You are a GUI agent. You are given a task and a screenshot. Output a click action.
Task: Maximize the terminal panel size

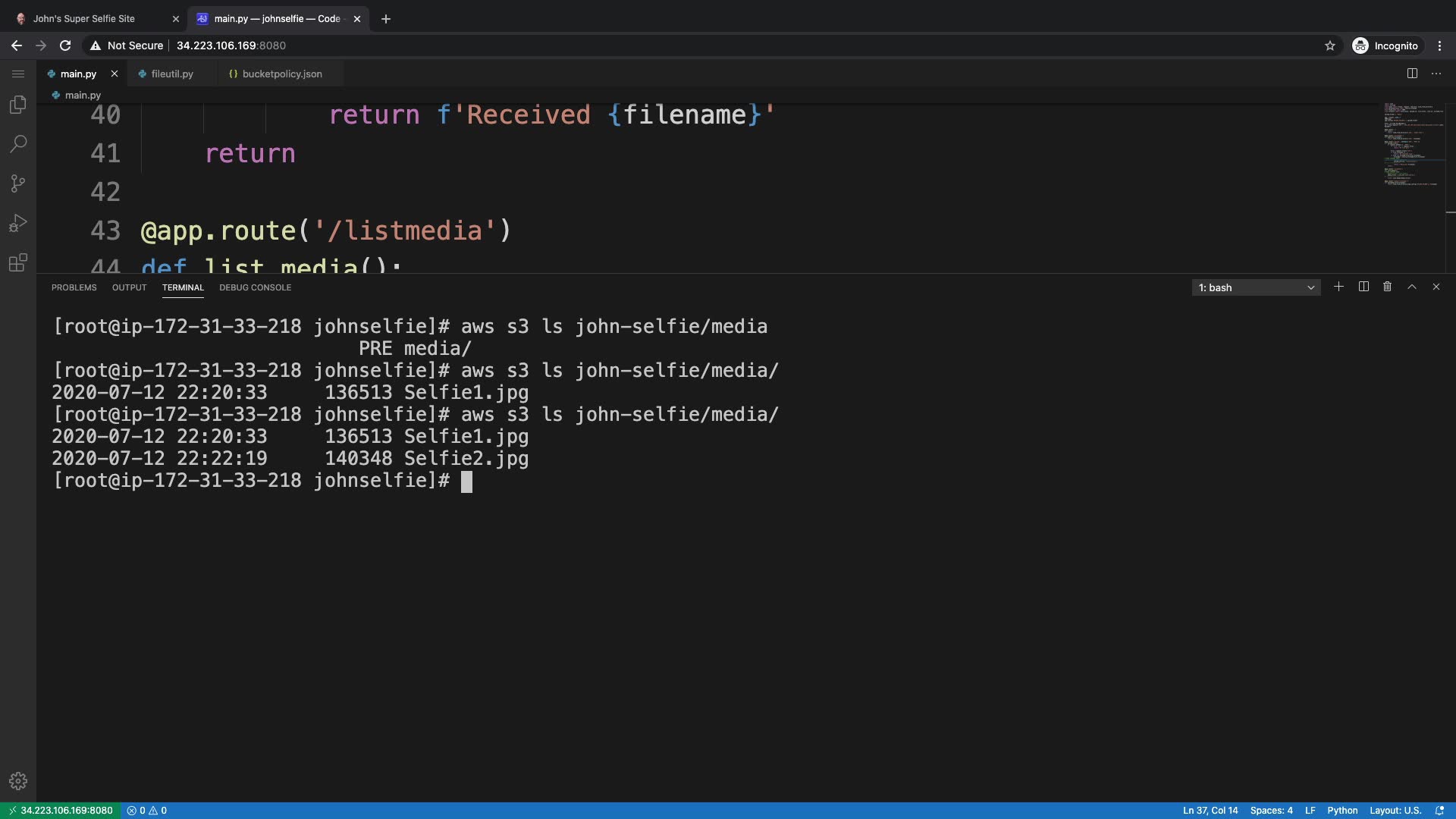tap(1412, 287)
